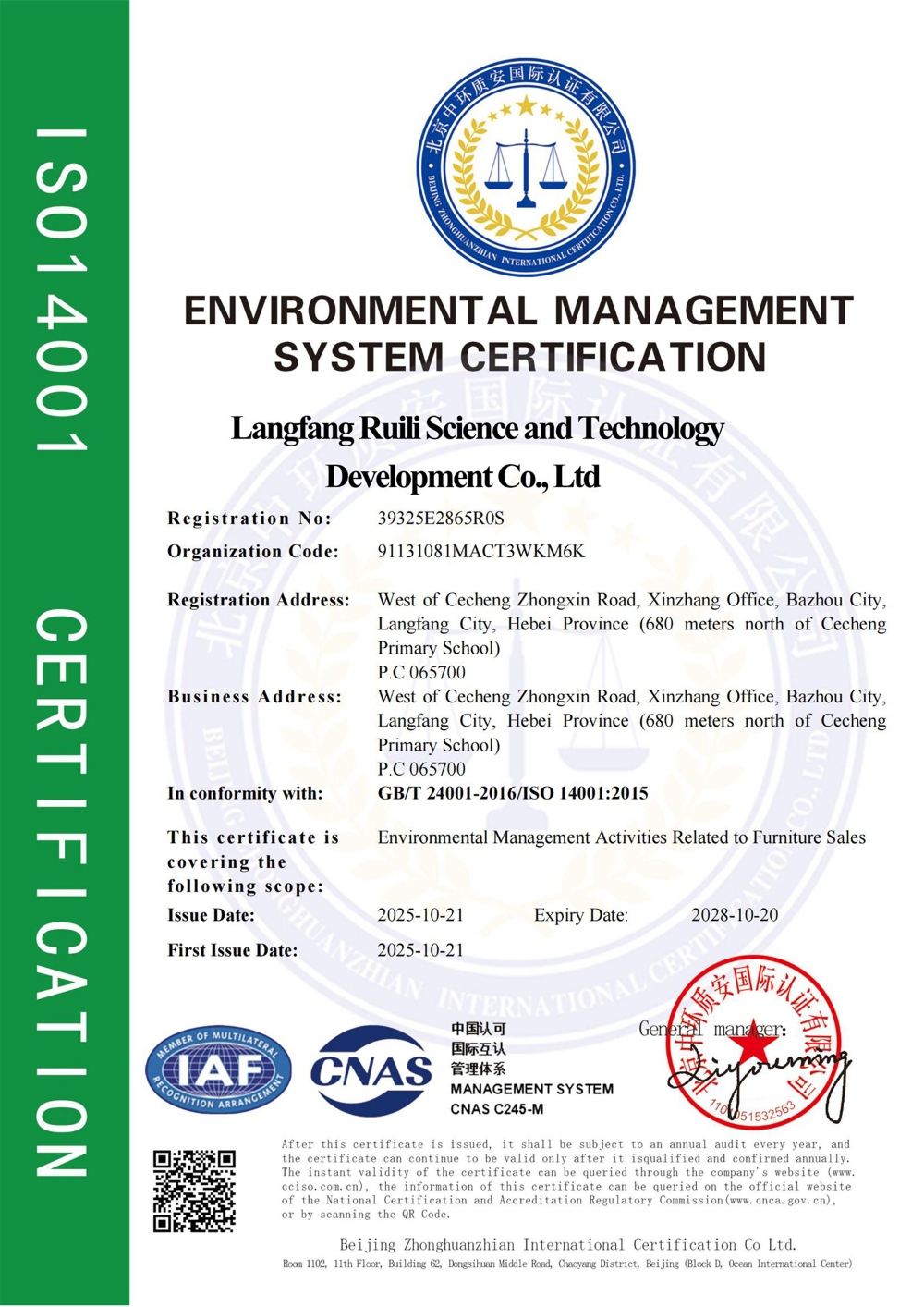
Task: Click the expiry date value 2028-10-20
Action: tap(735, 915)
